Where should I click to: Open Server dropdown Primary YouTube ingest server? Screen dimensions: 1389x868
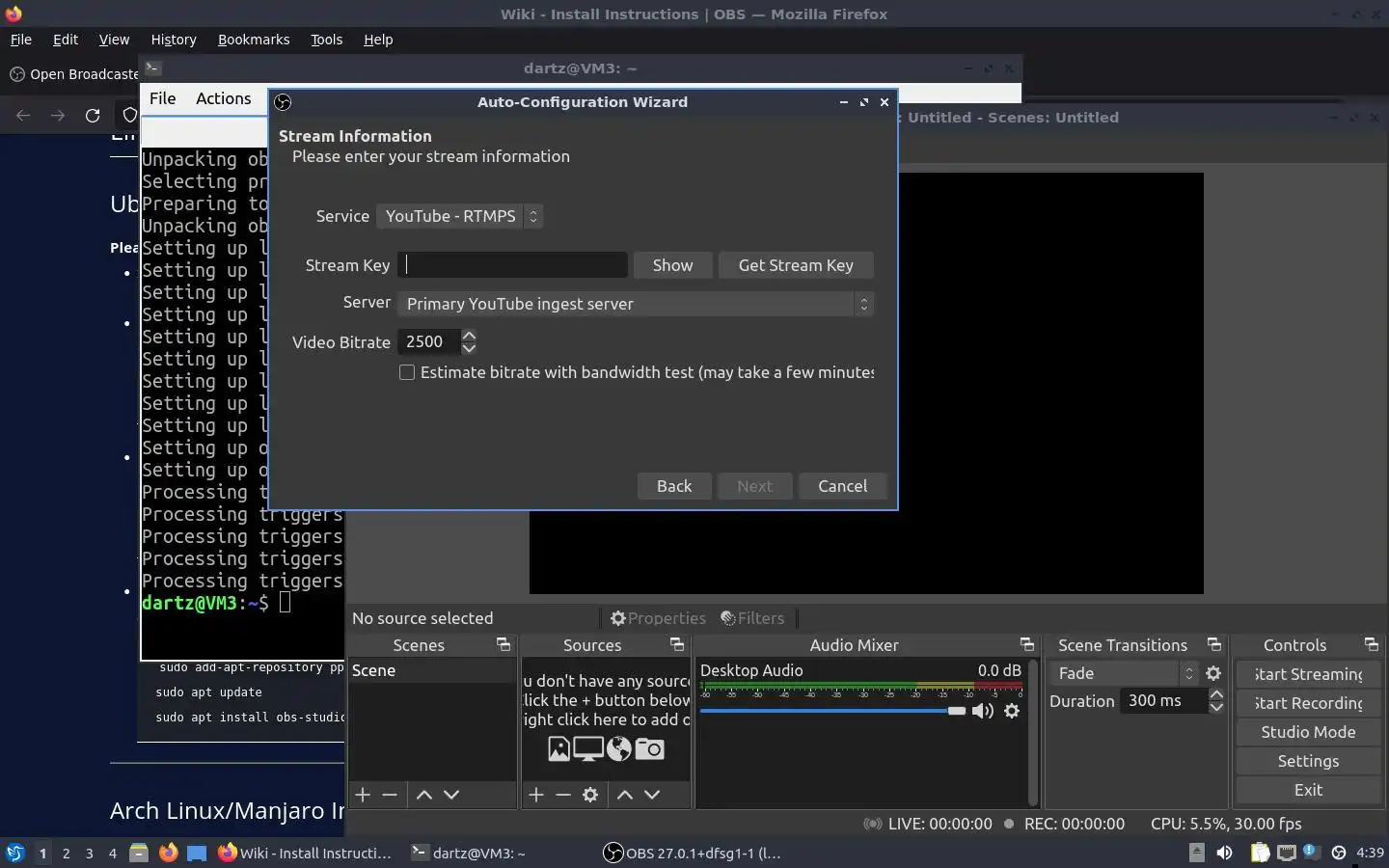[x=636, y=304]
